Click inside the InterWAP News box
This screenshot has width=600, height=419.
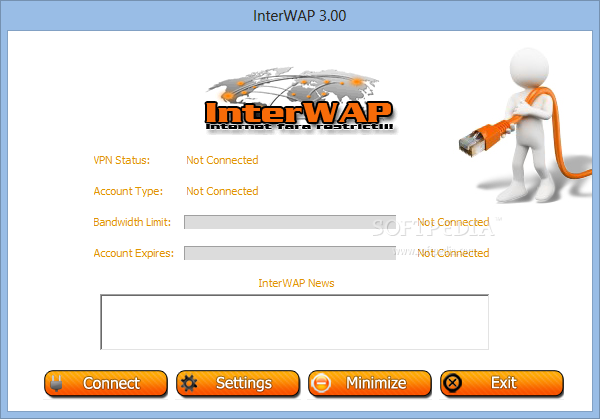point(295,322)
